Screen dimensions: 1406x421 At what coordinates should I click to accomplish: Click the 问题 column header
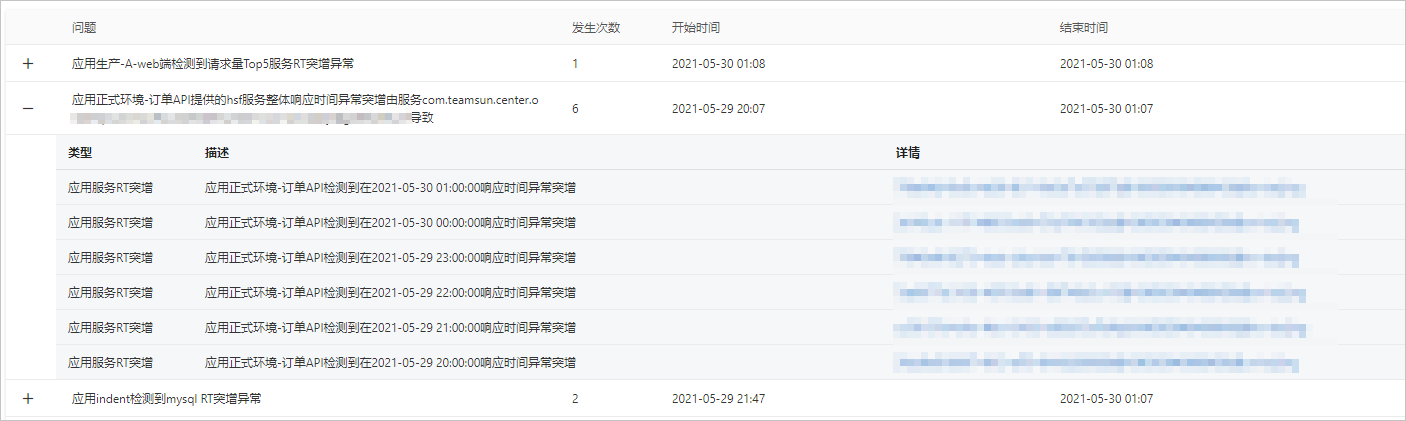tap(84, 27)
